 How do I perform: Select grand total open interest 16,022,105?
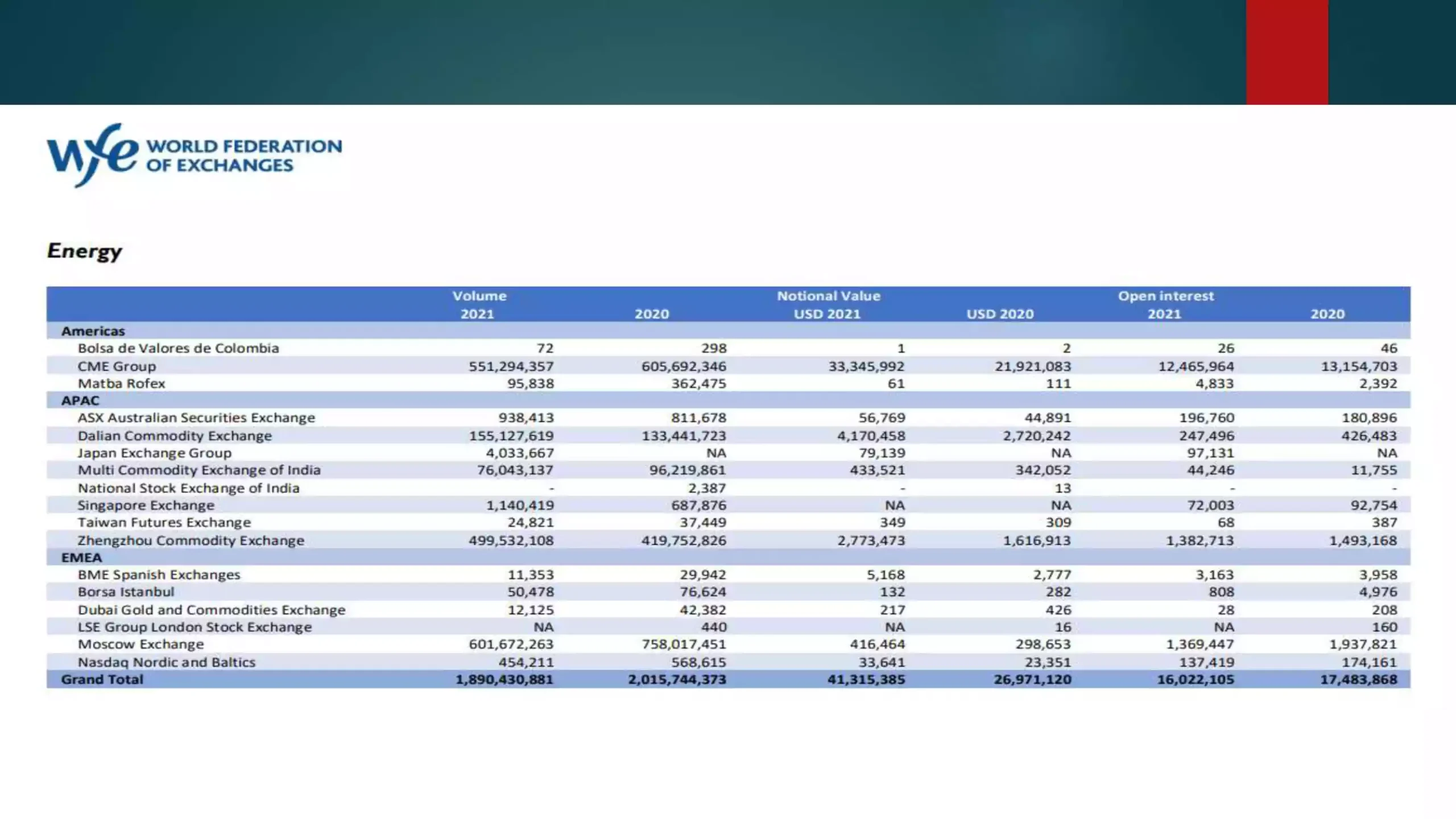click(x=1196, y=679)
